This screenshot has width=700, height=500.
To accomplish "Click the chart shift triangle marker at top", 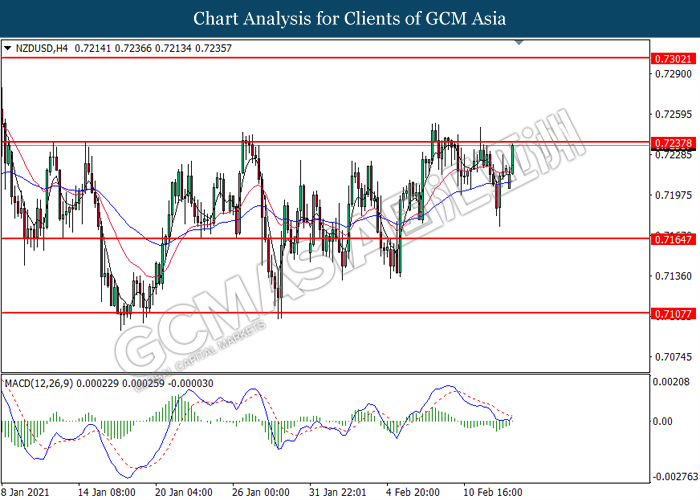I will pyautogui.click(x=518, y=43).
